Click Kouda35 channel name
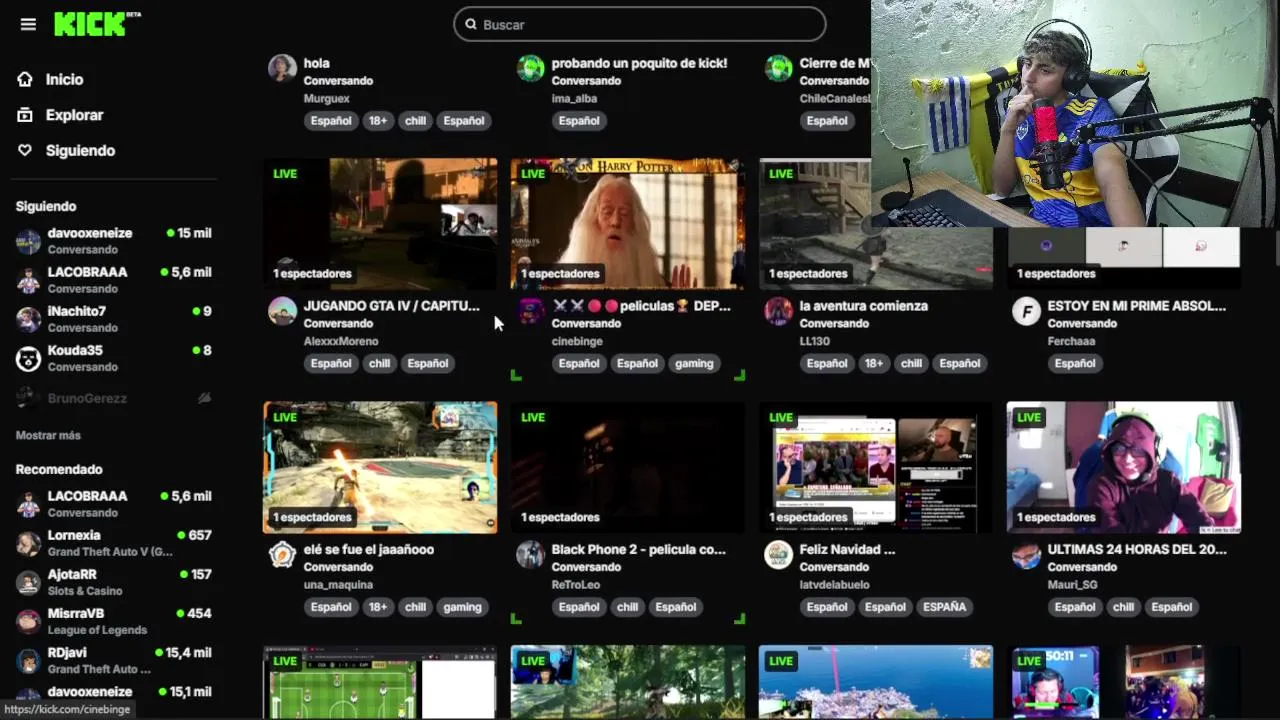The image size is (1280, 720). pyautogui.click(x=75, y=350)
